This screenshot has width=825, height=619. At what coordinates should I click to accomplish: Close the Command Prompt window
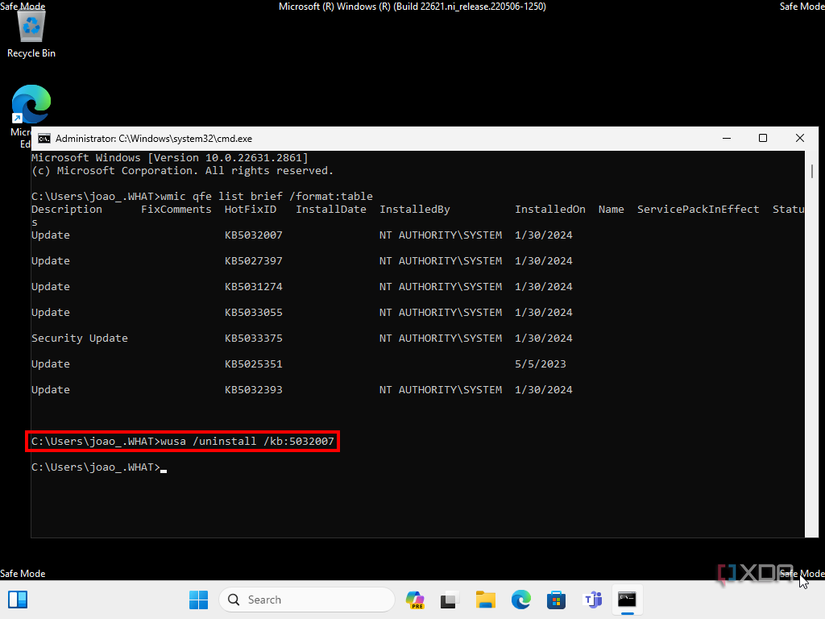pyautogui.click(x=800, y=138)
